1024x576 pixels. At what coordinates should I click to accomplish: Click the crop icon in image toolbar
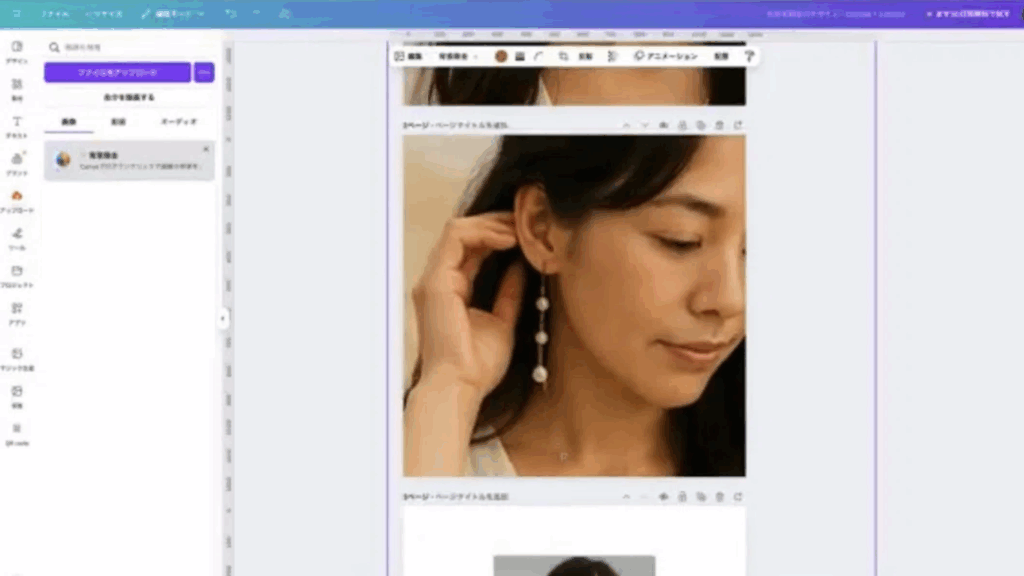(x=564, y=57)
